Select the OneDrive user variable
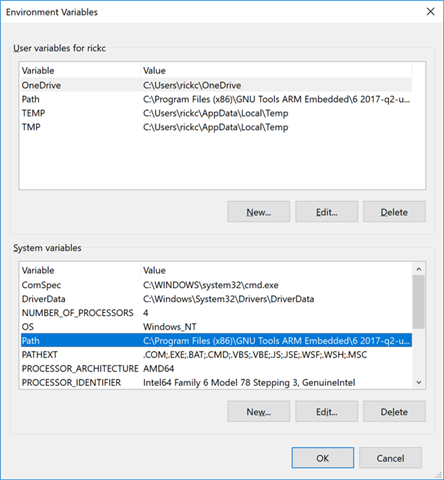Viewport: 444px width, 480px height. pyautogui.click(x=216, y=85)
